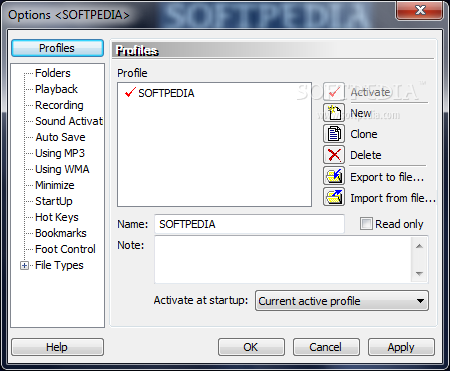This screenshot has height=371, width=450.
Task: Expand the File Types tree node
Action: 24,265
